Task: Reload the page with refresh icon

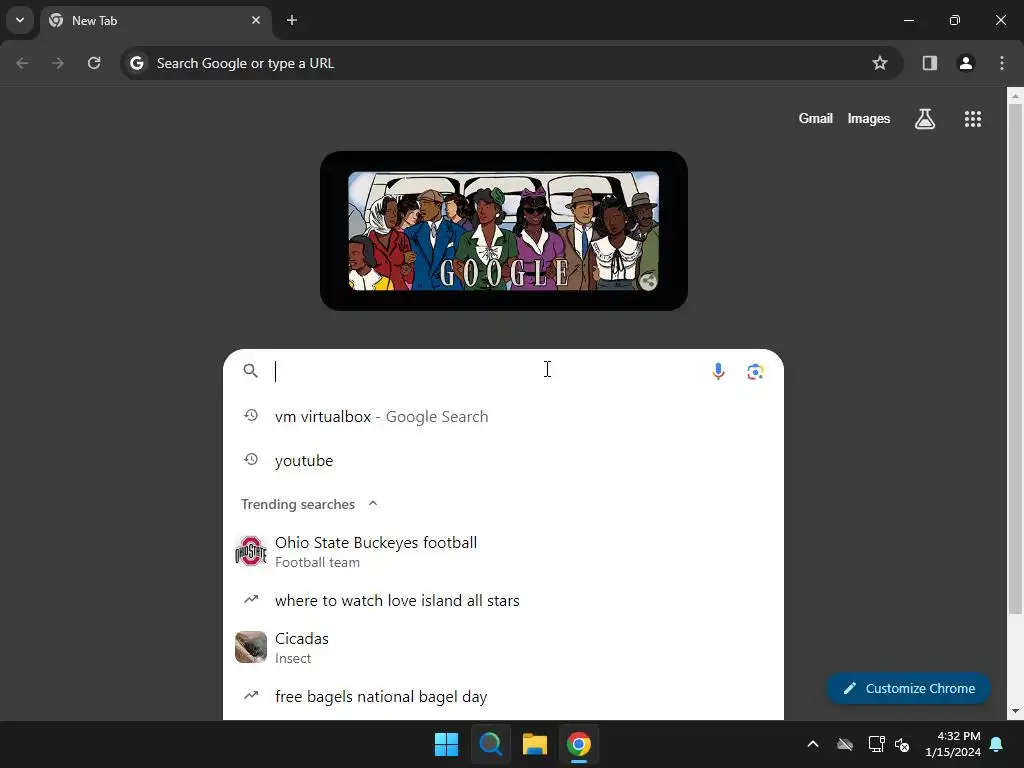Action: click(94, 63)
